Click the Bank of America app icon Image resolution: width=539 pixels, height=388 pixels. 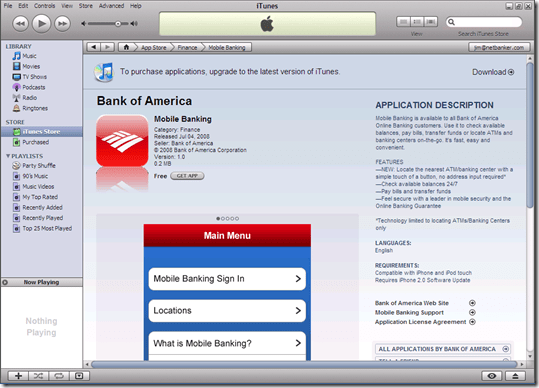[x=122, y=141]
